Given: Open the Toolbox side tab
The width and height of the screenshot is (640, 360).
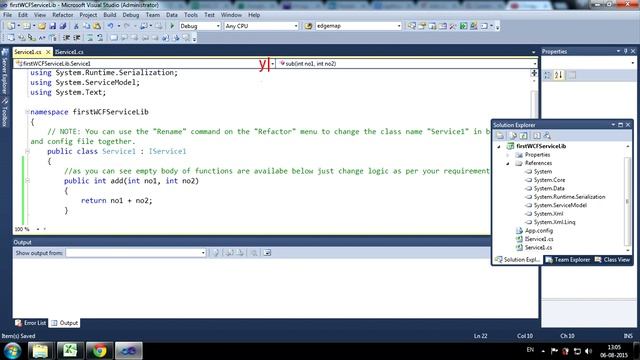Looking at the screenshot, I should coord(5,112).
